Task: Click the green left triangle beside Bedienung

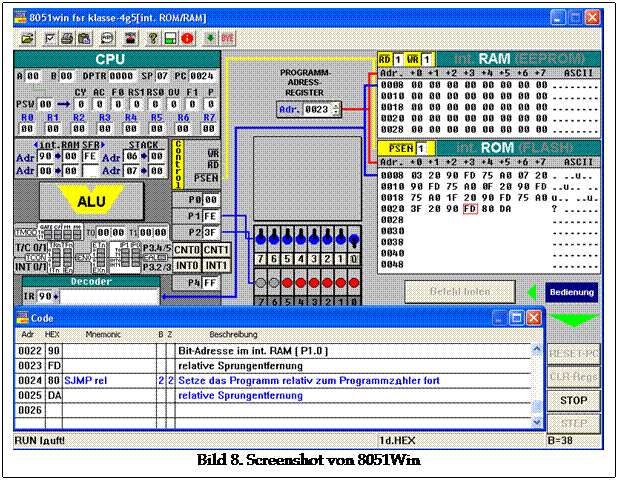Action: [x=532, y=292]
